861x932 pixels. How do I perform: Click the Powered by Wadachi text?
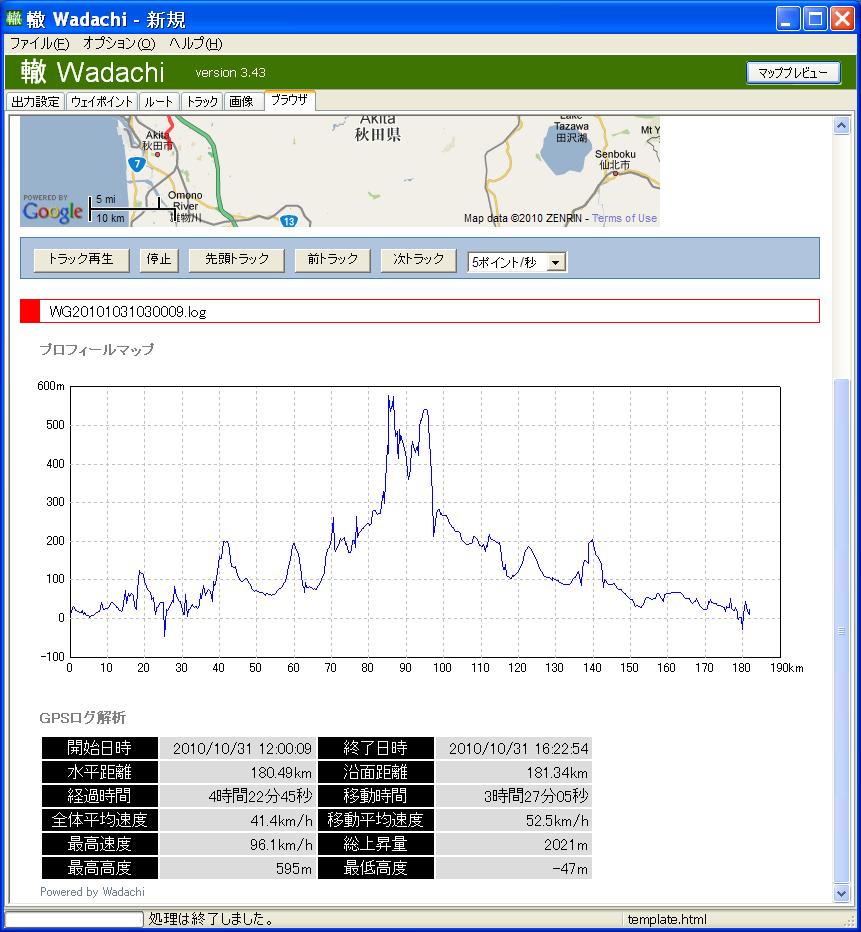92,892
